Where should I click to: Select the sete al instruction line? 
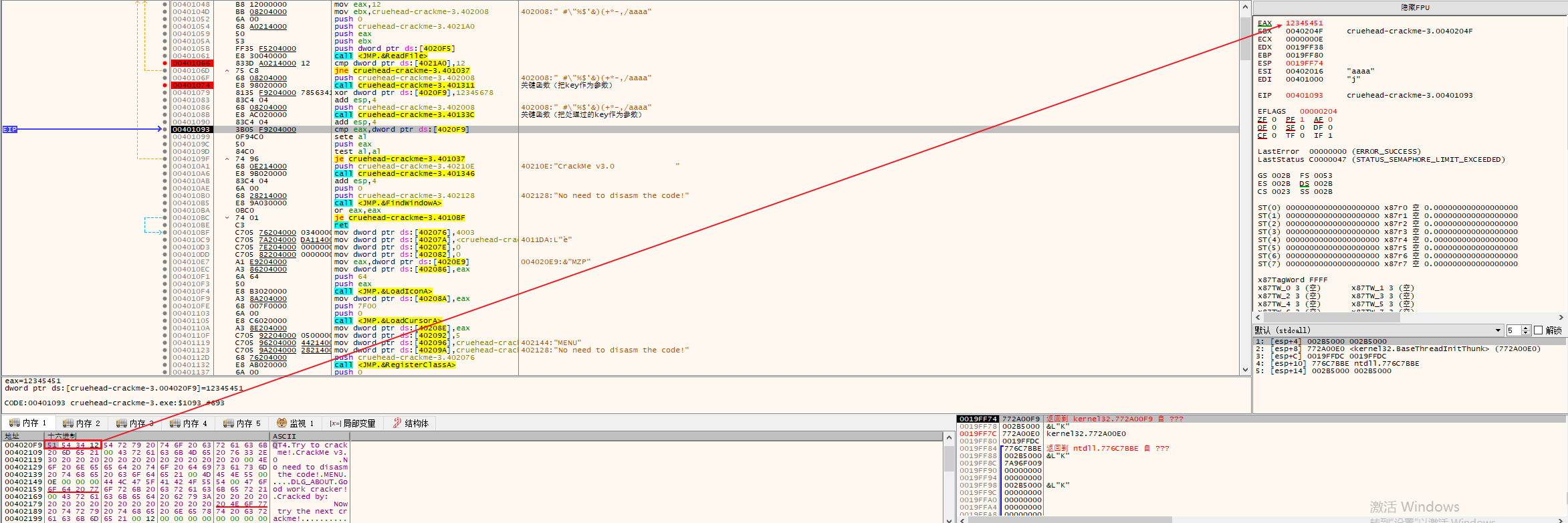click(350, 137)
